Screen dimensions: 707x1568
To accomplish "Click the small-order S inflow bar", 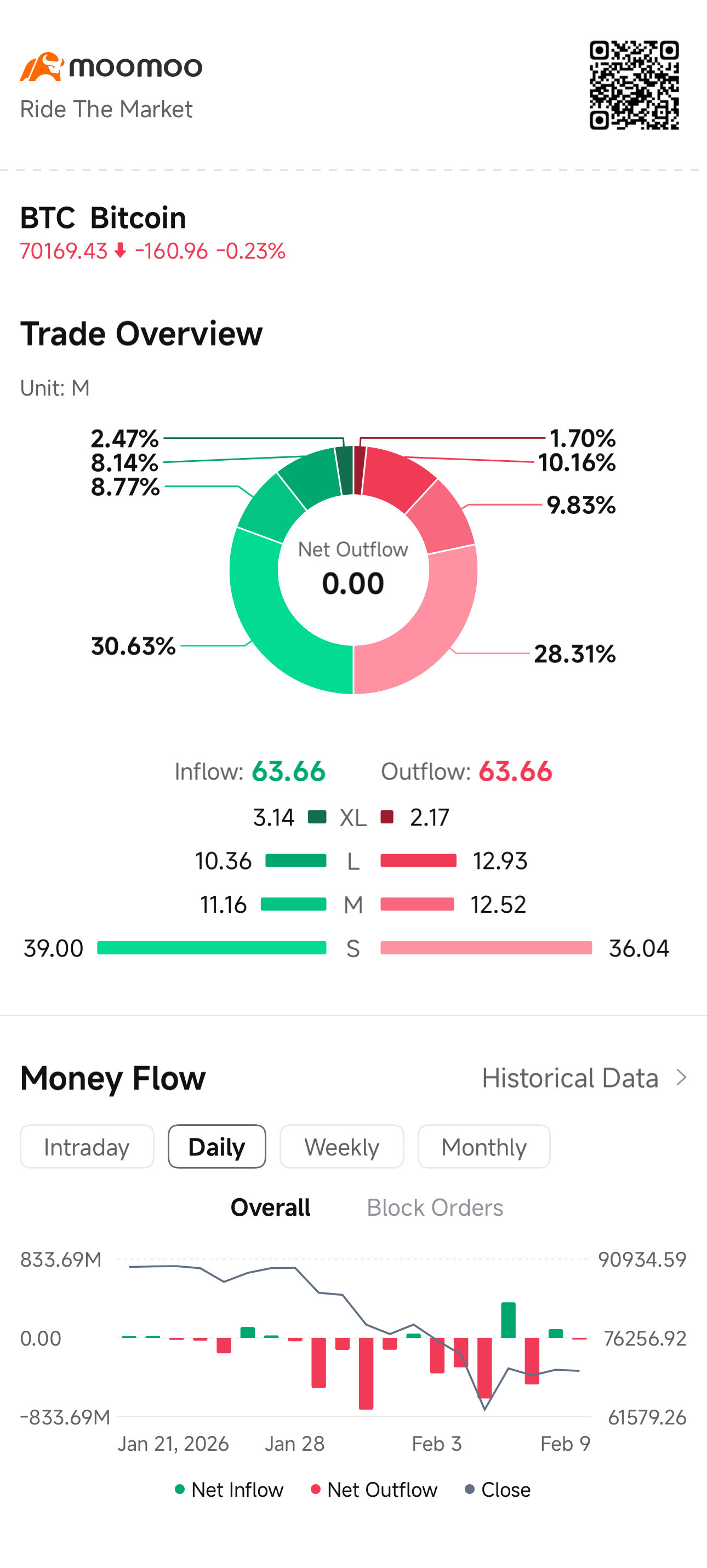I will click(x=212, y=948).
